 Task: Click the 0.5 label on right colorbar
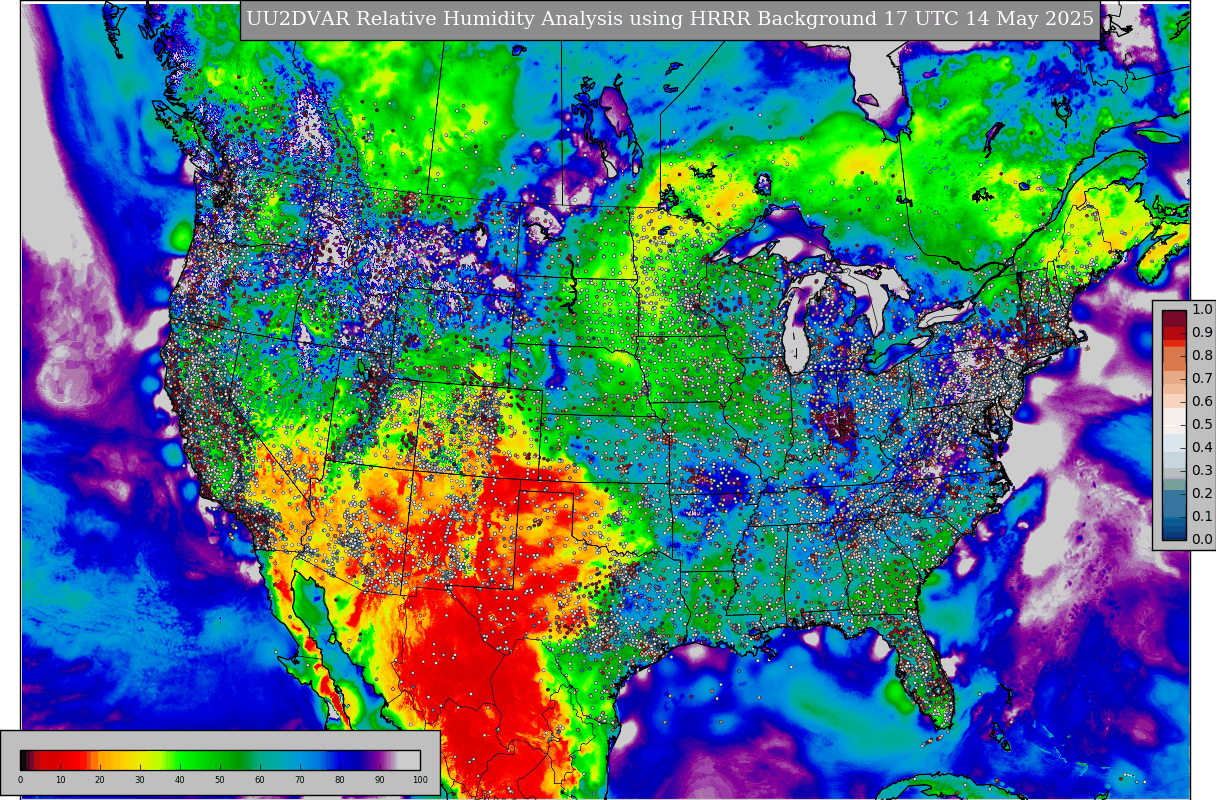(1202, 425)
